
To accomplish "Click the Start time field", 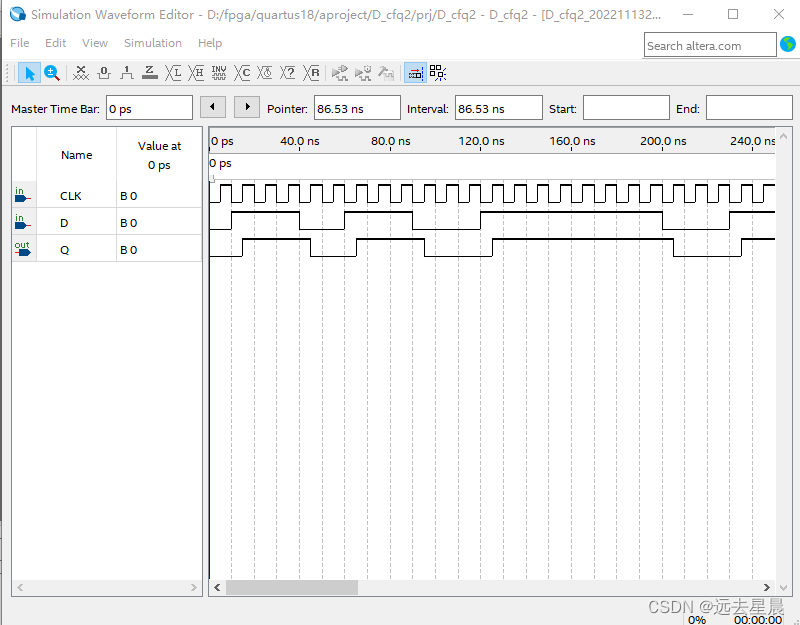I will [x=626, y=108].
